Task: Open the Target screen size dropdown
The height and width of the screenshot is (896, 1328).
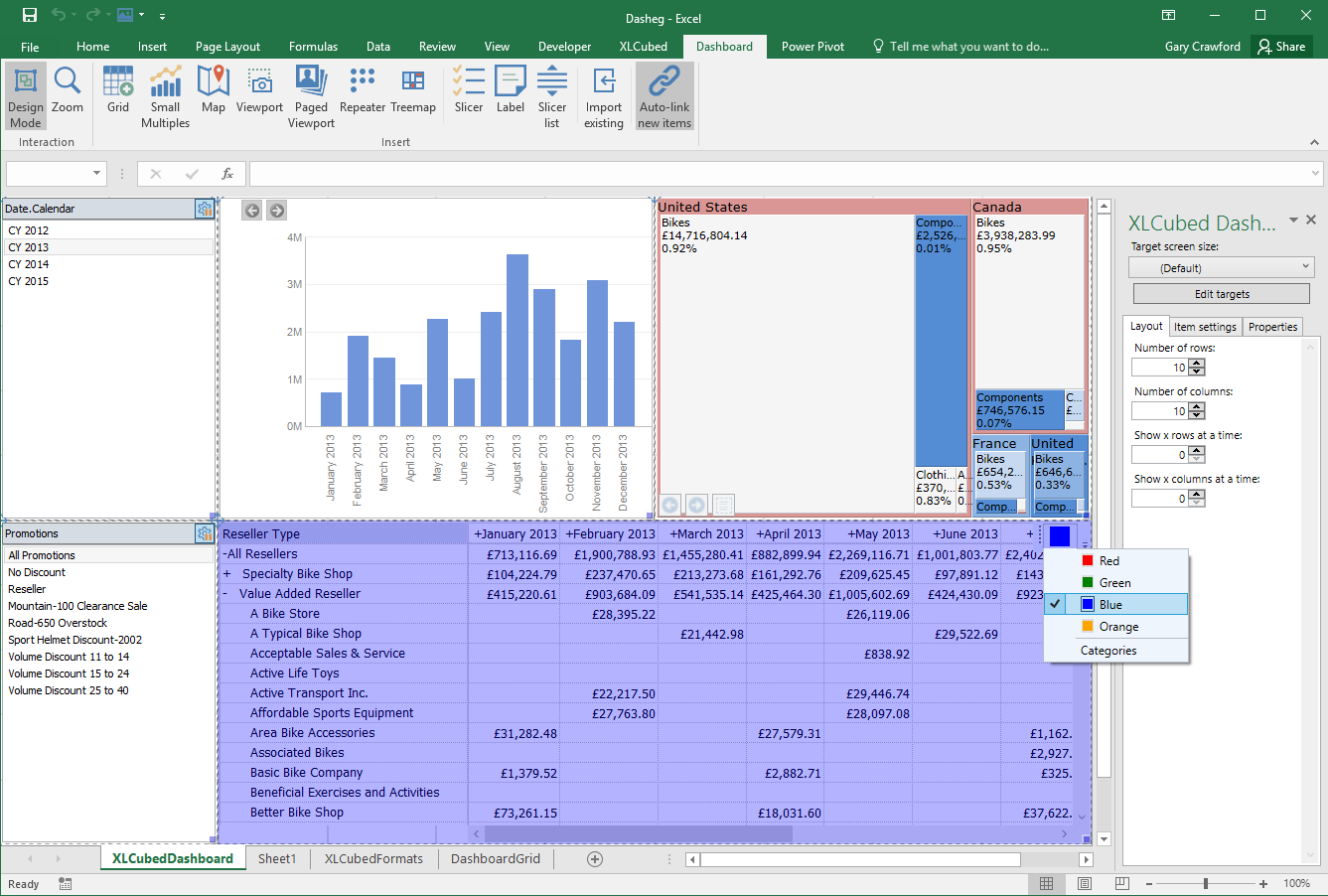Action: 1221,267
